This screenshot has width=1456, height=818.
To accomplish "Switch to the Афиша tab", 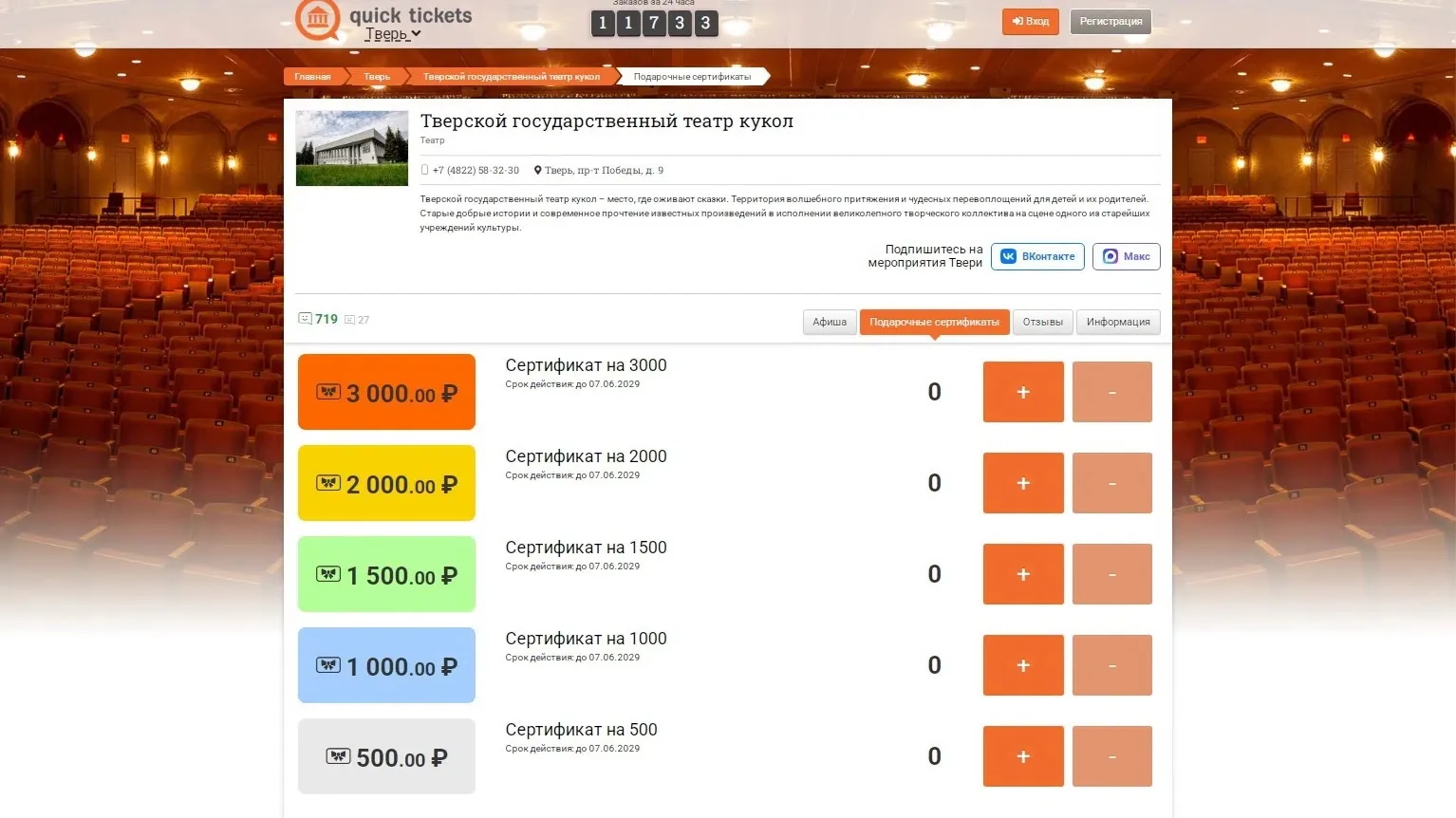I will click(x=830, y=322).
